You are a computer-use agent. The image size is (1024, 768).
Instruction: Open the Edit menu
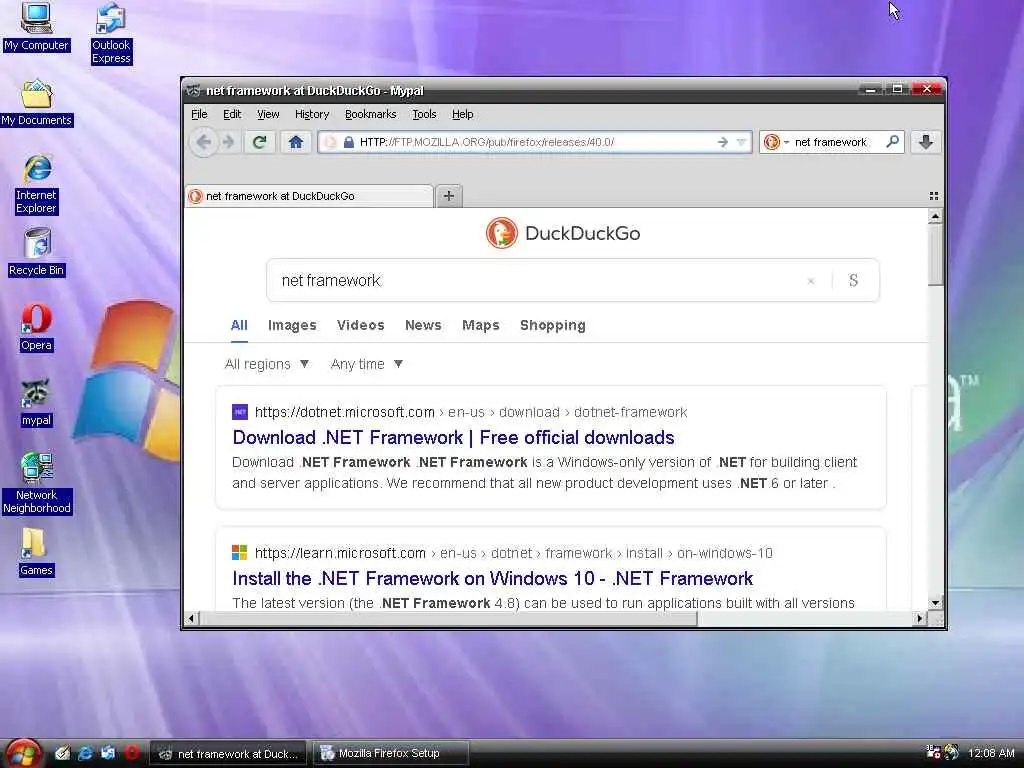click(232, 114)
